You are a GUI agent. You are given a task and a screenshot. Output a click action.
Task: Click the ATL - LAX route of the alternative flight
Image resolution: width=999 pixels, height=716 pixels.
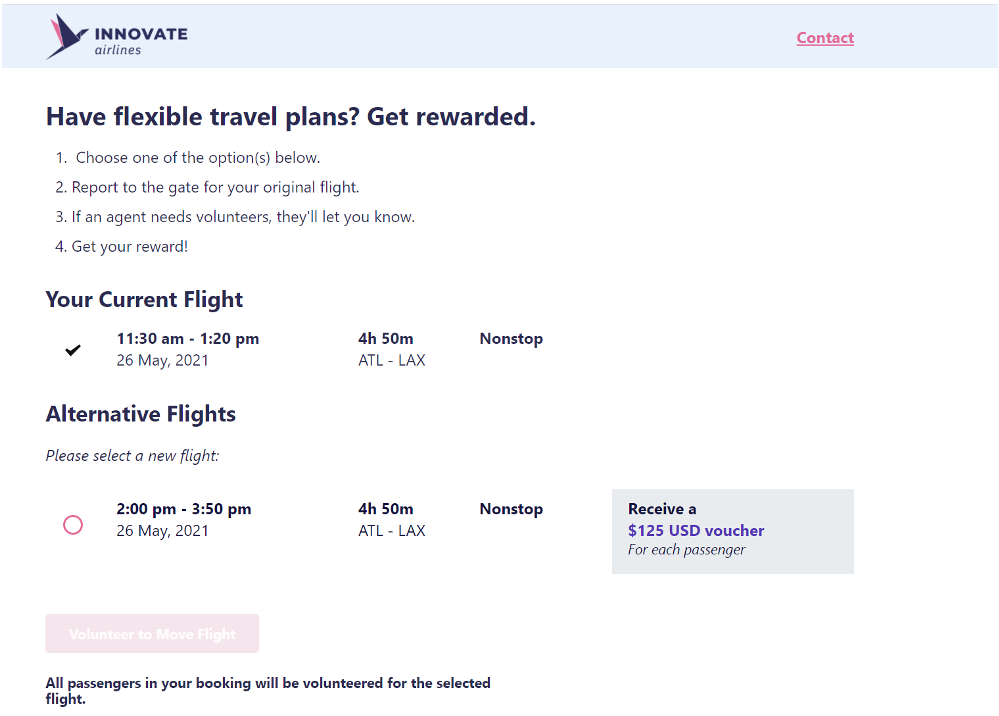[x=392, y=531]
